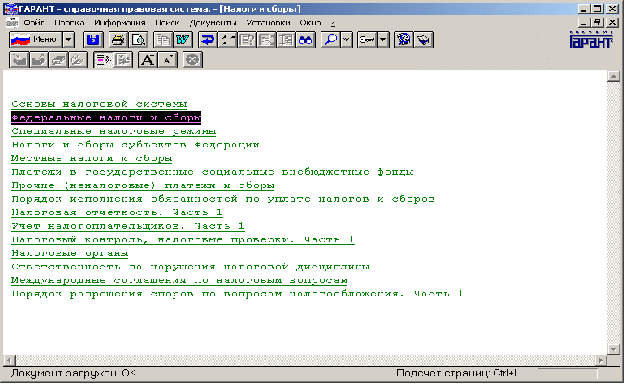625x384 pixels.
Task: Click the blue floppy disk save icon
Action: point(93,40)
